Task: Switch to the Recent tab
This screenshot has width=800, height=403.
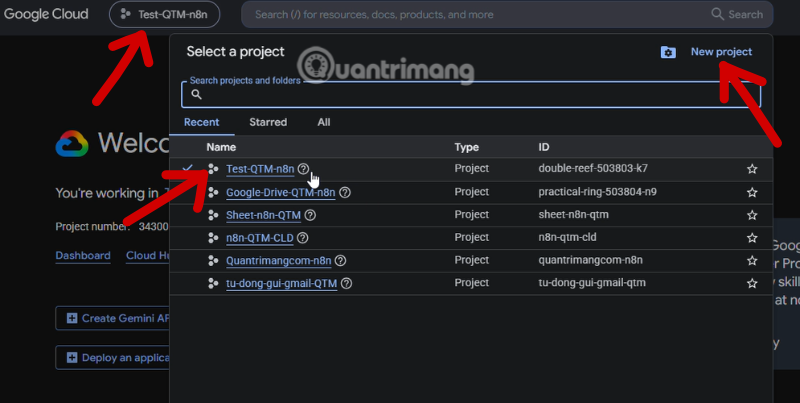Action: [202, 122]
